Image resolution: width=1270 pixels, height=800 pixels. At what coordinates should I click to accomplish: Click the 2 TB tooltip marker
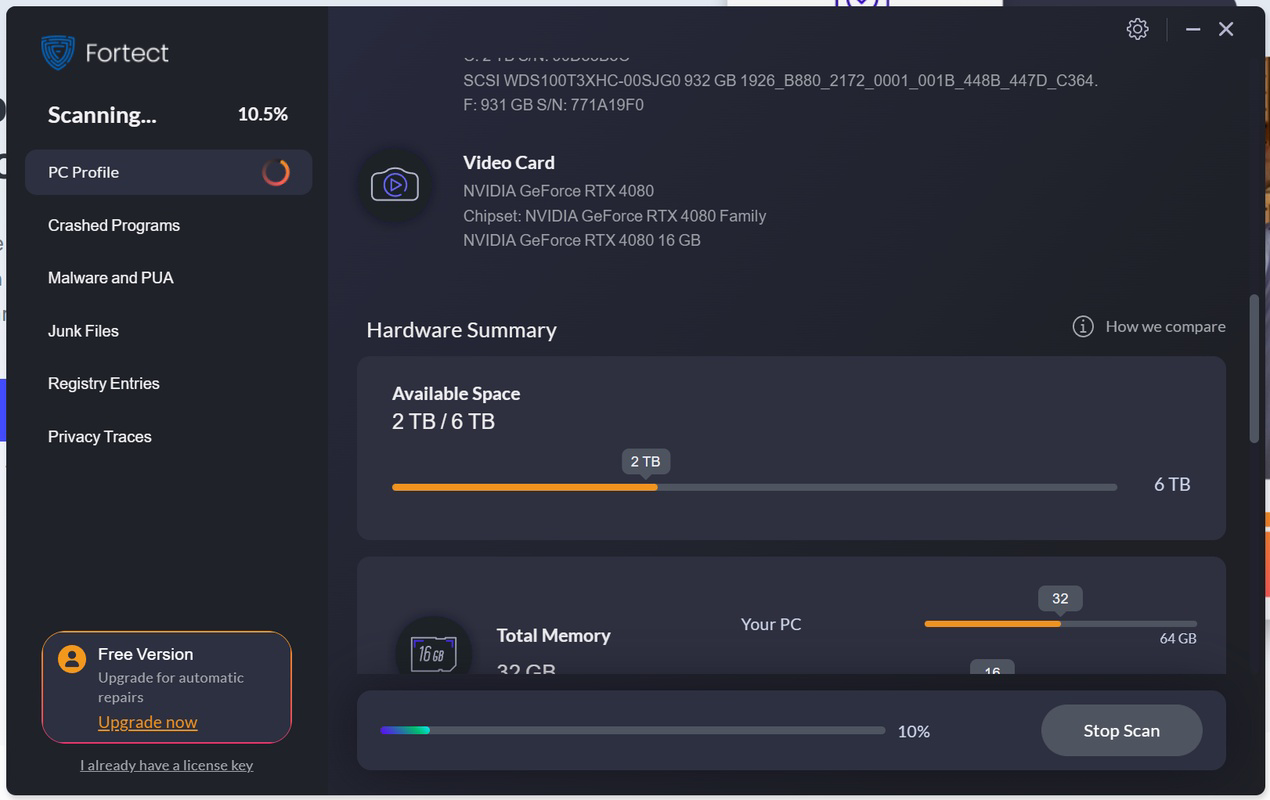(x=645, y=461)
